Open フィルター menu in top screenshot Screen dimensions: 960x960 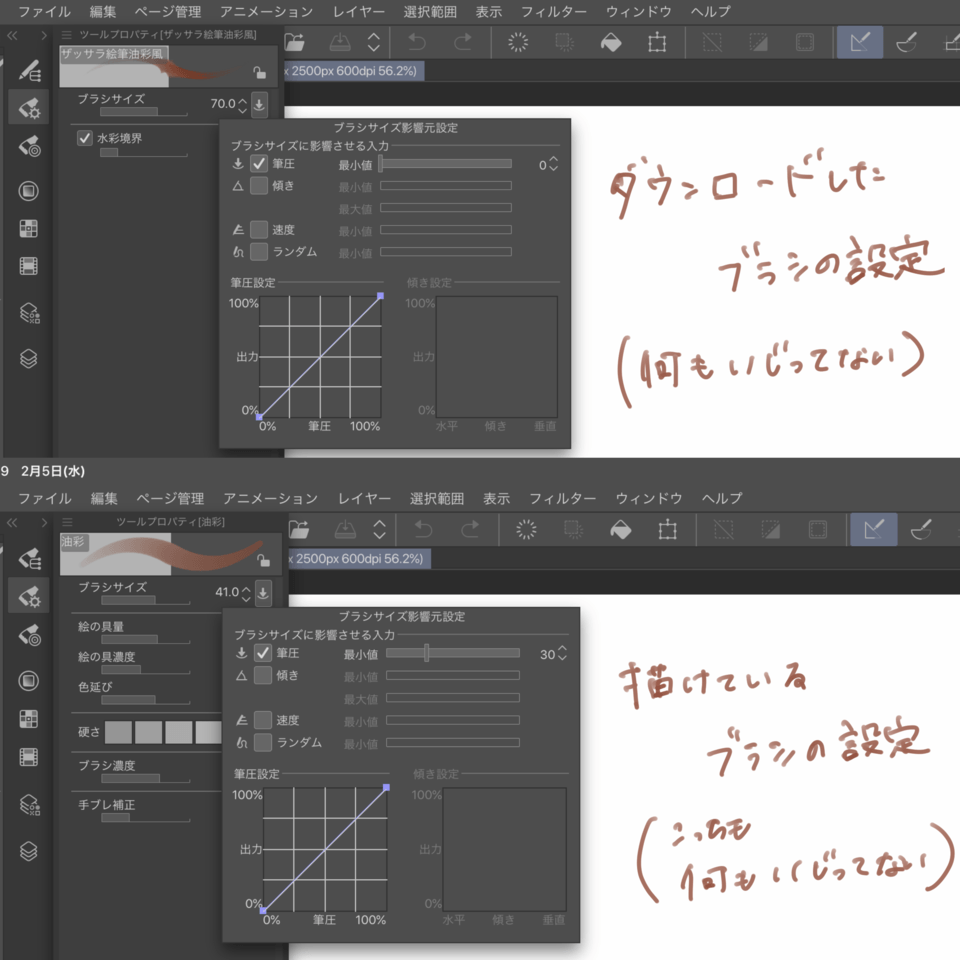[x=553, y=12]
